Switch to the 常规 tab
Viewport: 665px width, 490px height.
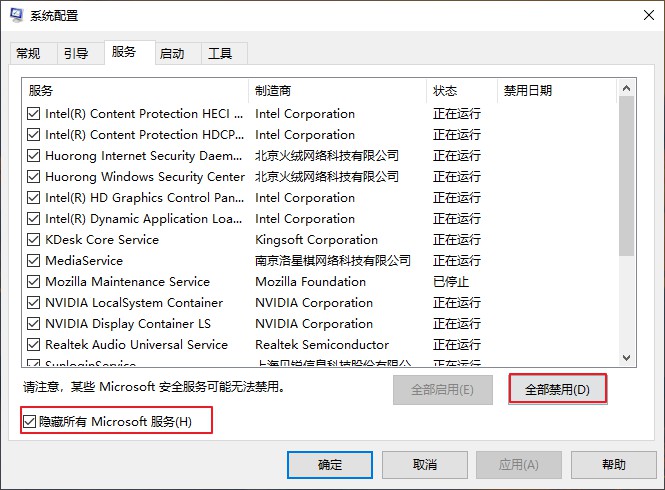(28, 53)
